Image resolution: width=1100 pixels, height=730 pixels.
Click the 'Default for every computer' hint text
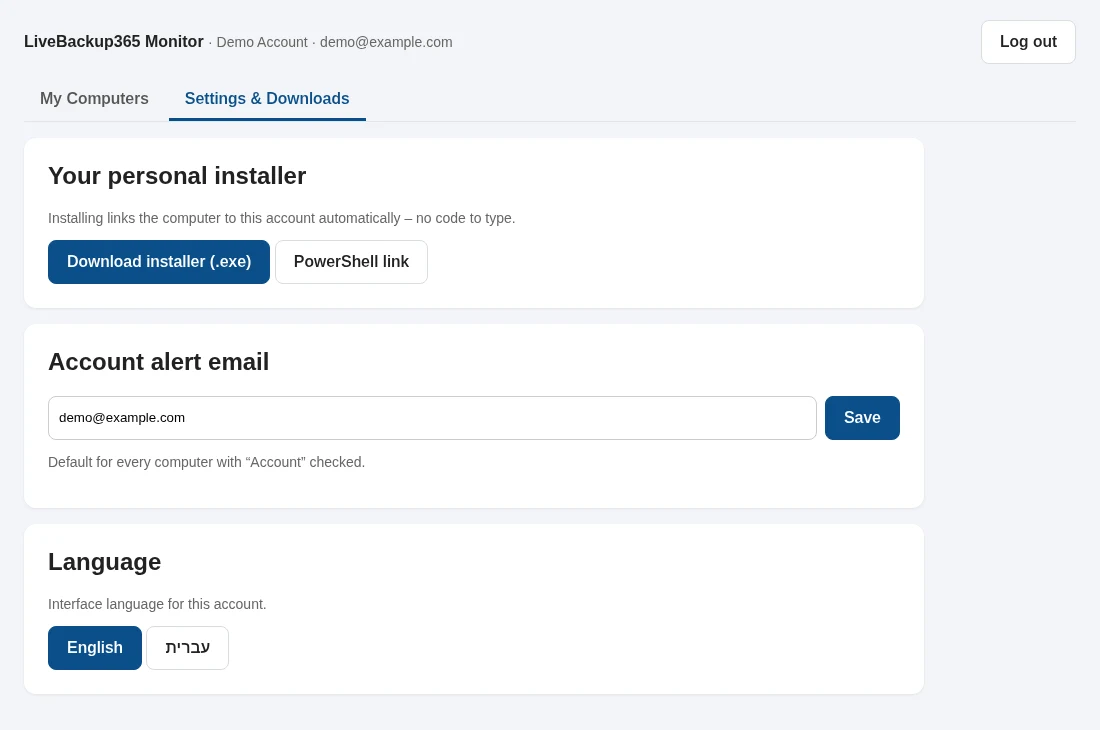(x=206, y=462)
